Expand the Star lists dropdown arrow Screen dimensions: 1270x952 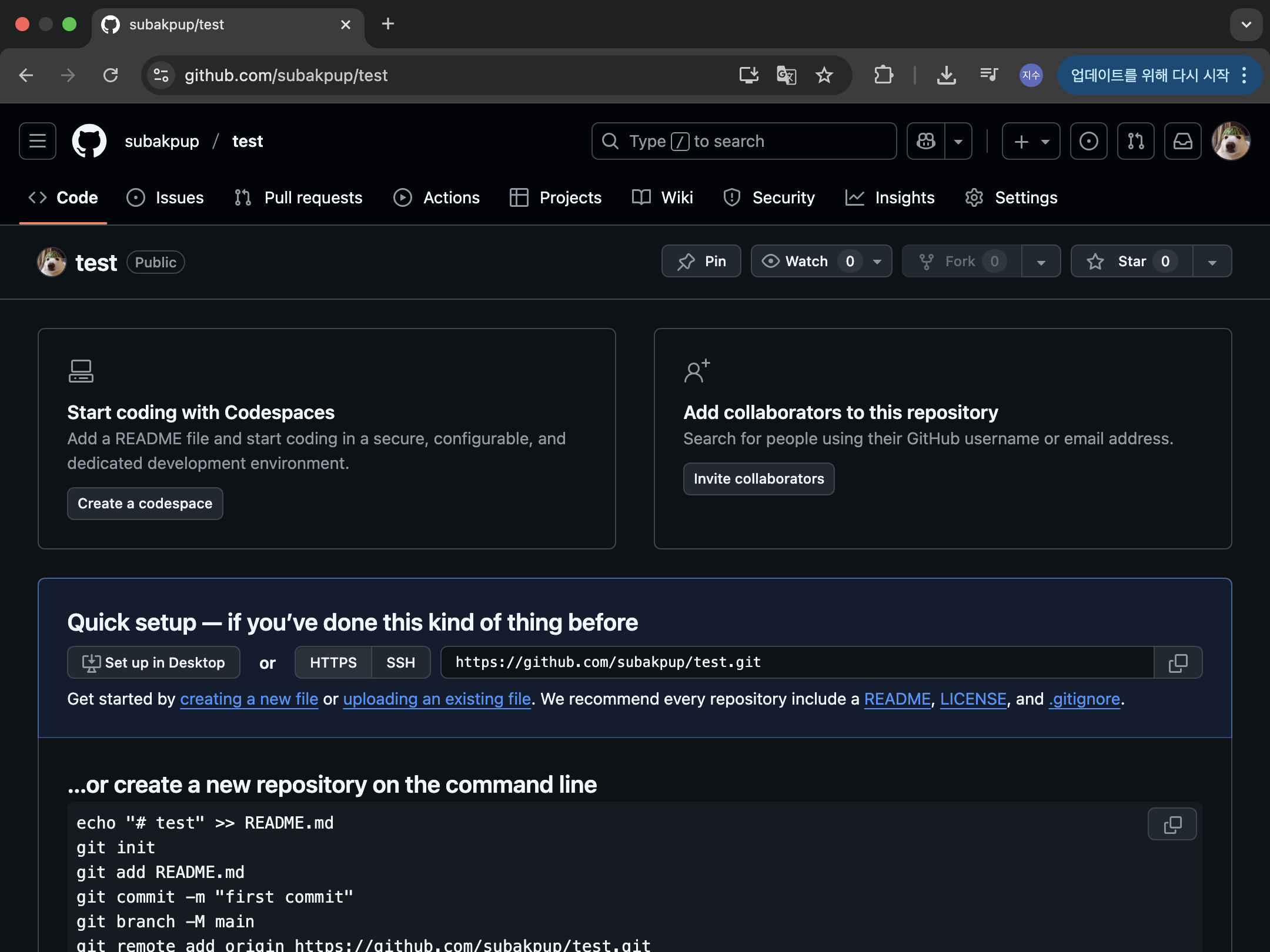(1212, 262)
